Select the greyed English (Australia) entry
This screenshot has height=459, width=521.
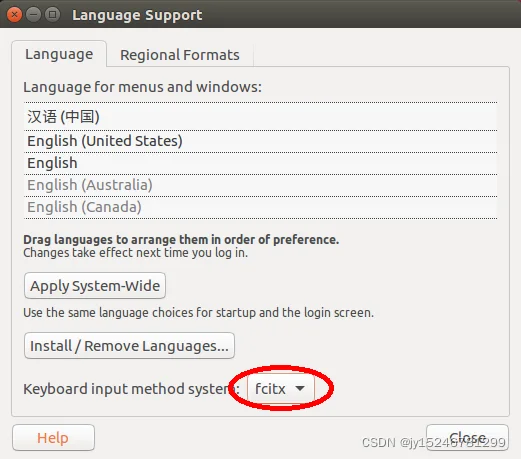pos(260,185)
